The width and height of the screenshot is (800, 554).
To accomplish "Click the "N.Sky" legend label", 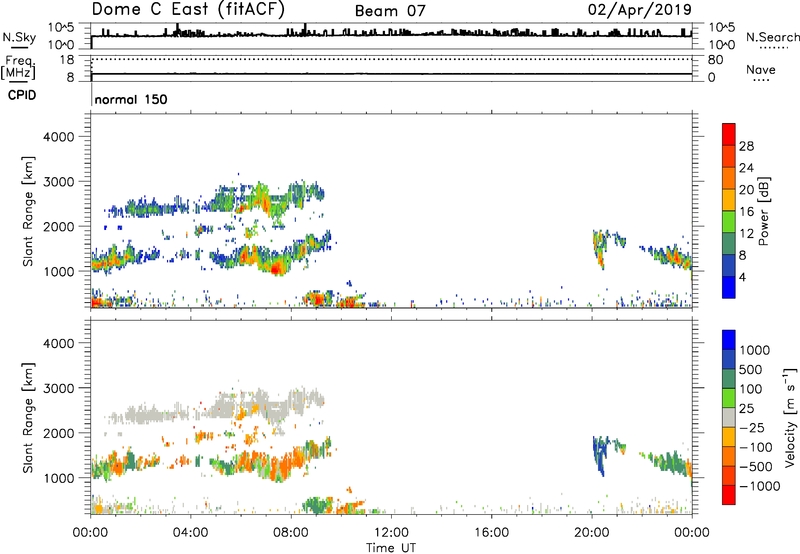I will [x=19, y=37].
